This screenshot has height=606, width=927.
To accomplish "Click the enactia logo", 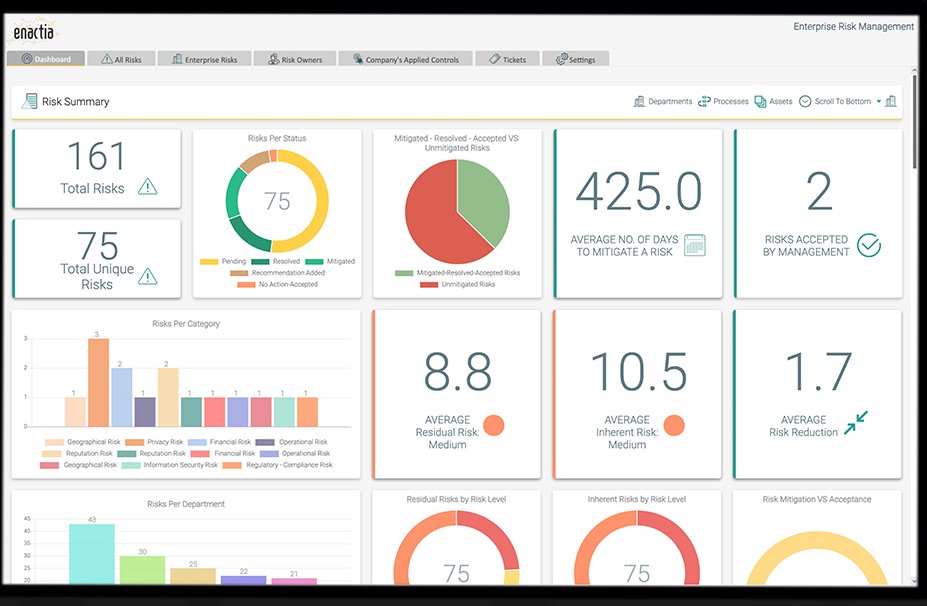I will [x=34, y=32].
